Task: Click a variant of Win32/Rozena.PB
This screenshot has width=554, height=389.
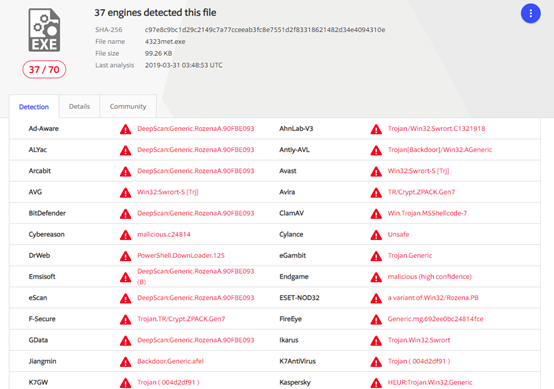Action: point(433,298)
